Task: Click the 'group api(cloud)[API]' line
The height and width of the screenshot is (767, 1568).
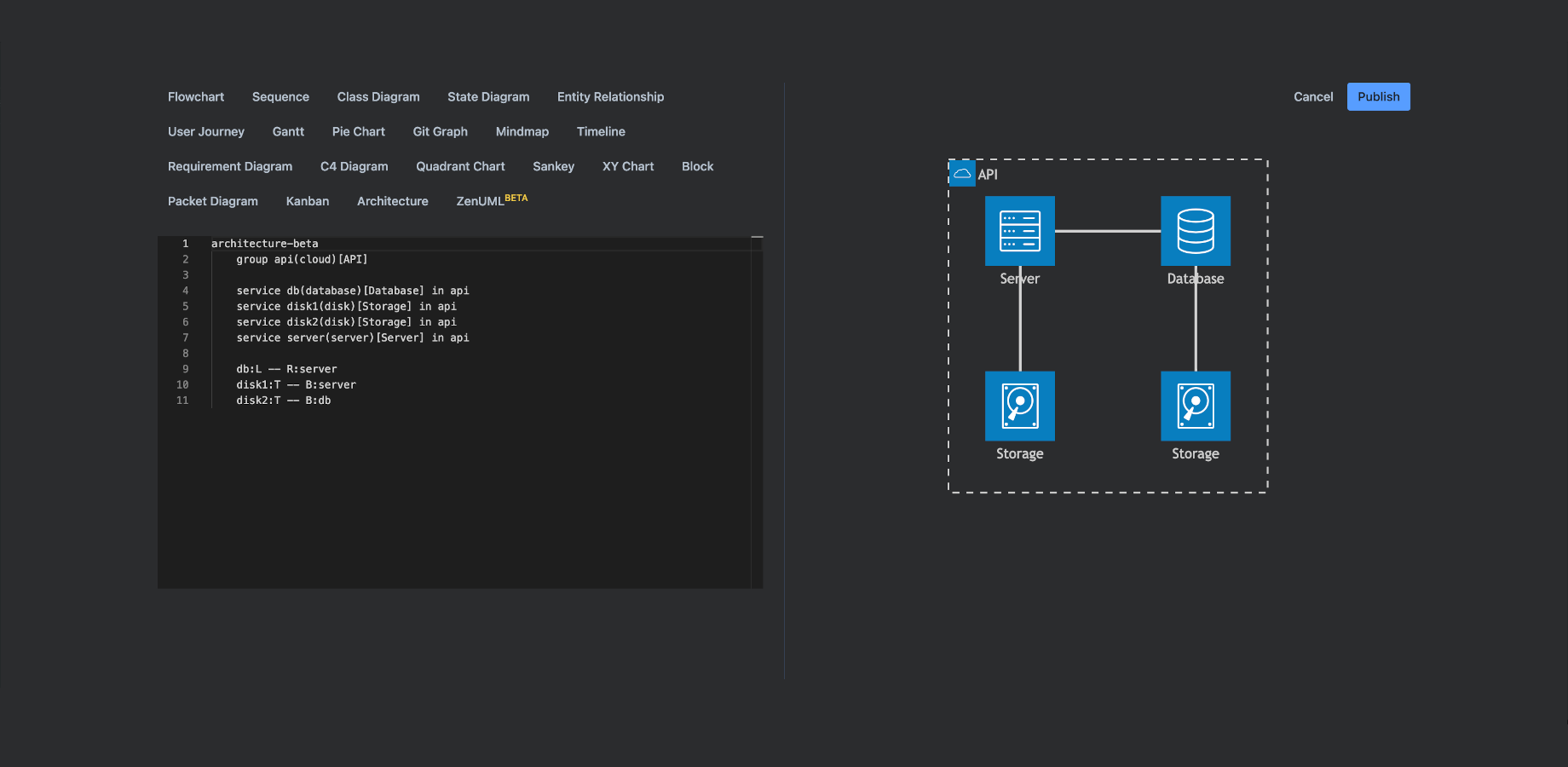Action: click(302, 259)
